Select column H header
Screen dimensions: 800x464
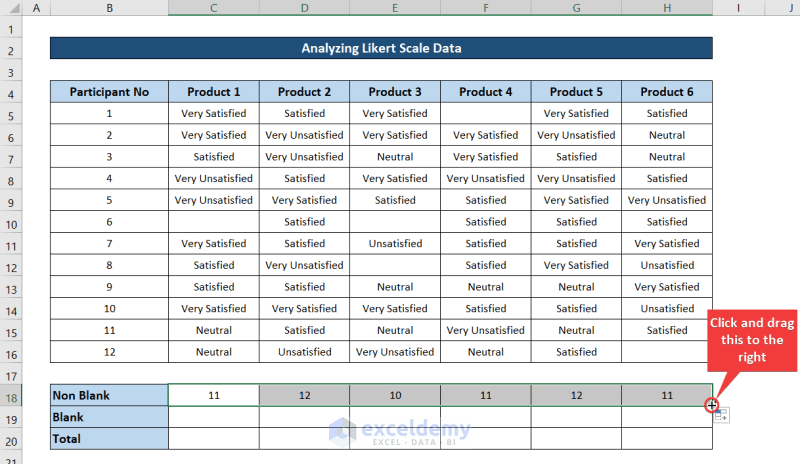(x=667, y=8)
